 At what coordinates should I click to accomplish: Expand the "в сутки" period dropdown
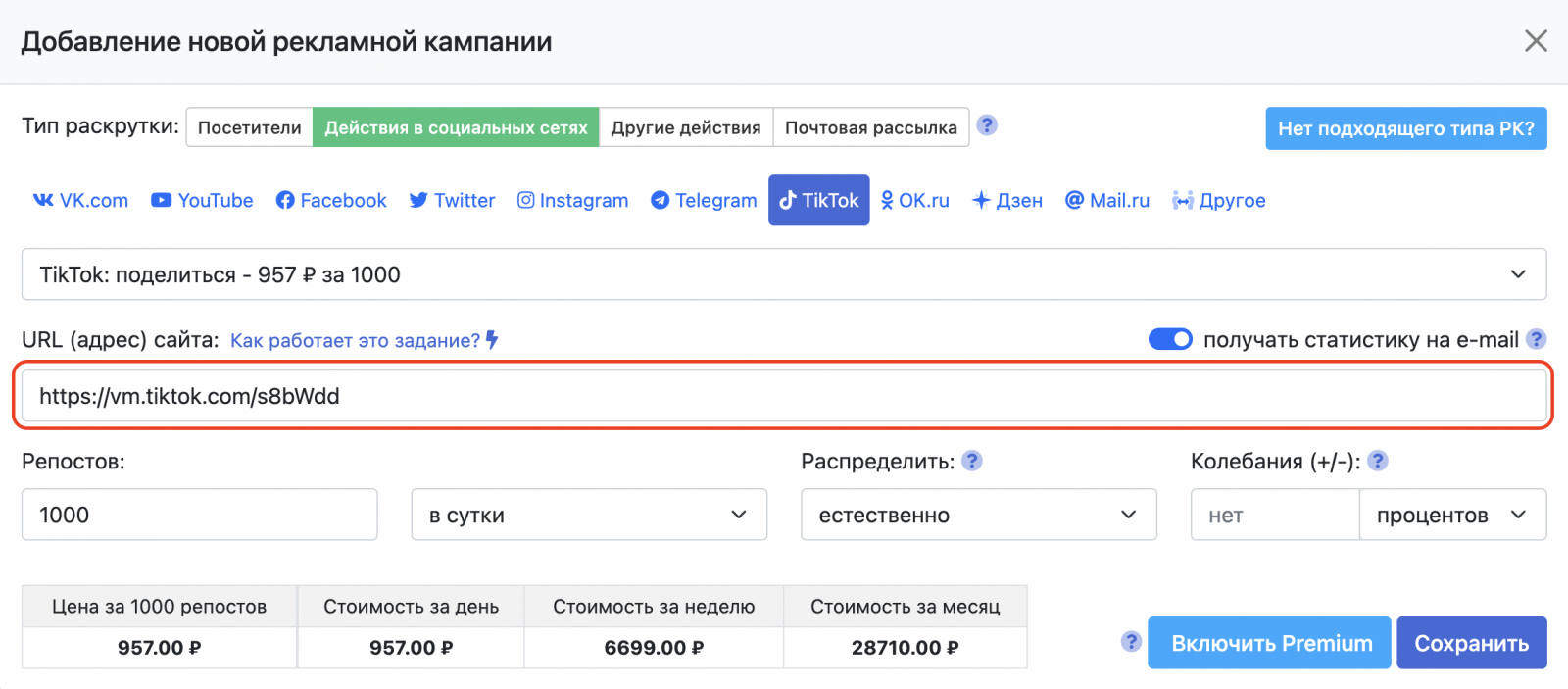tap(589, 515)
